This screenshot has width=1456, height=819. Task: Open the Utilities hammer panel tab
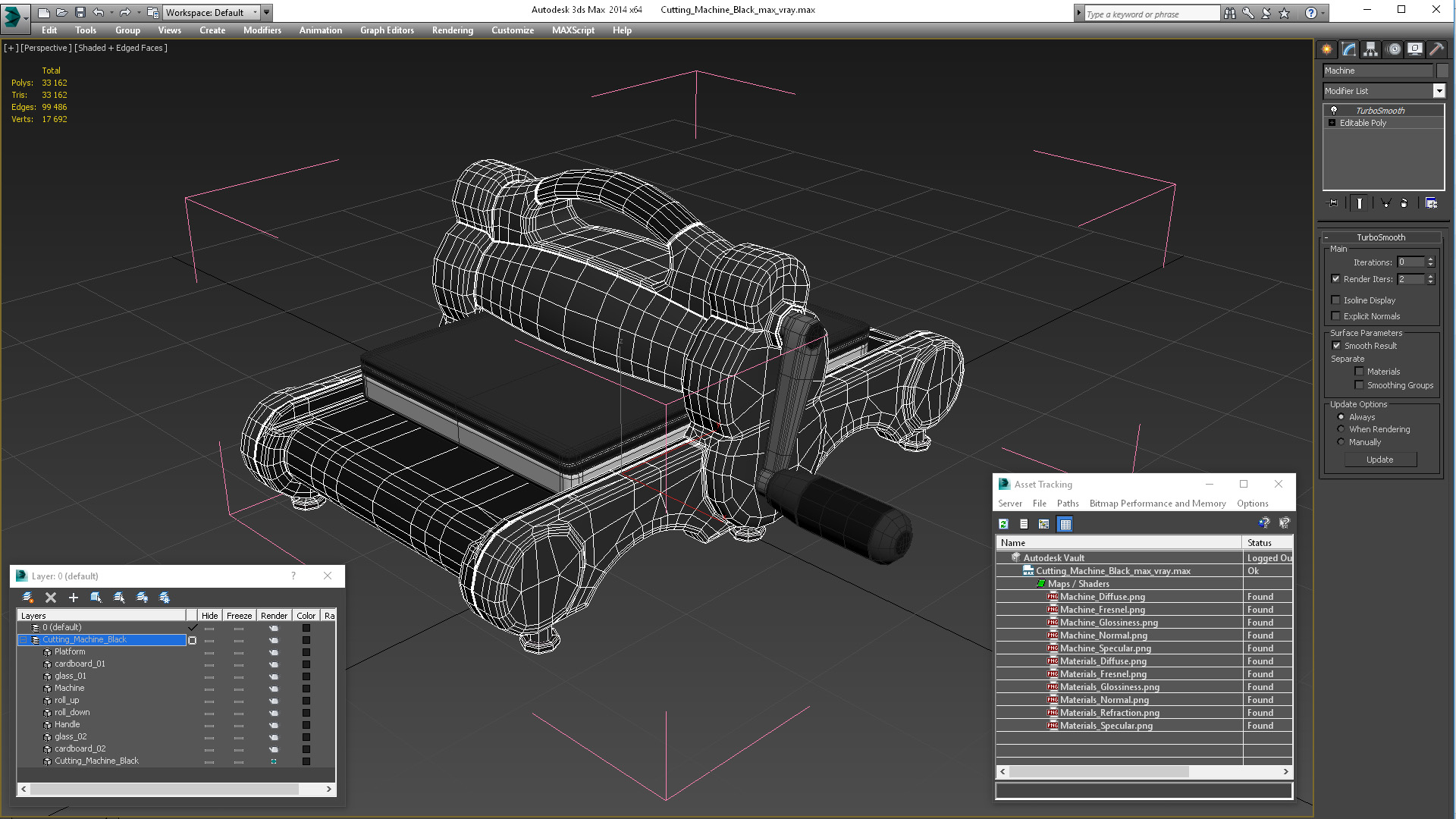(1436, 49)
